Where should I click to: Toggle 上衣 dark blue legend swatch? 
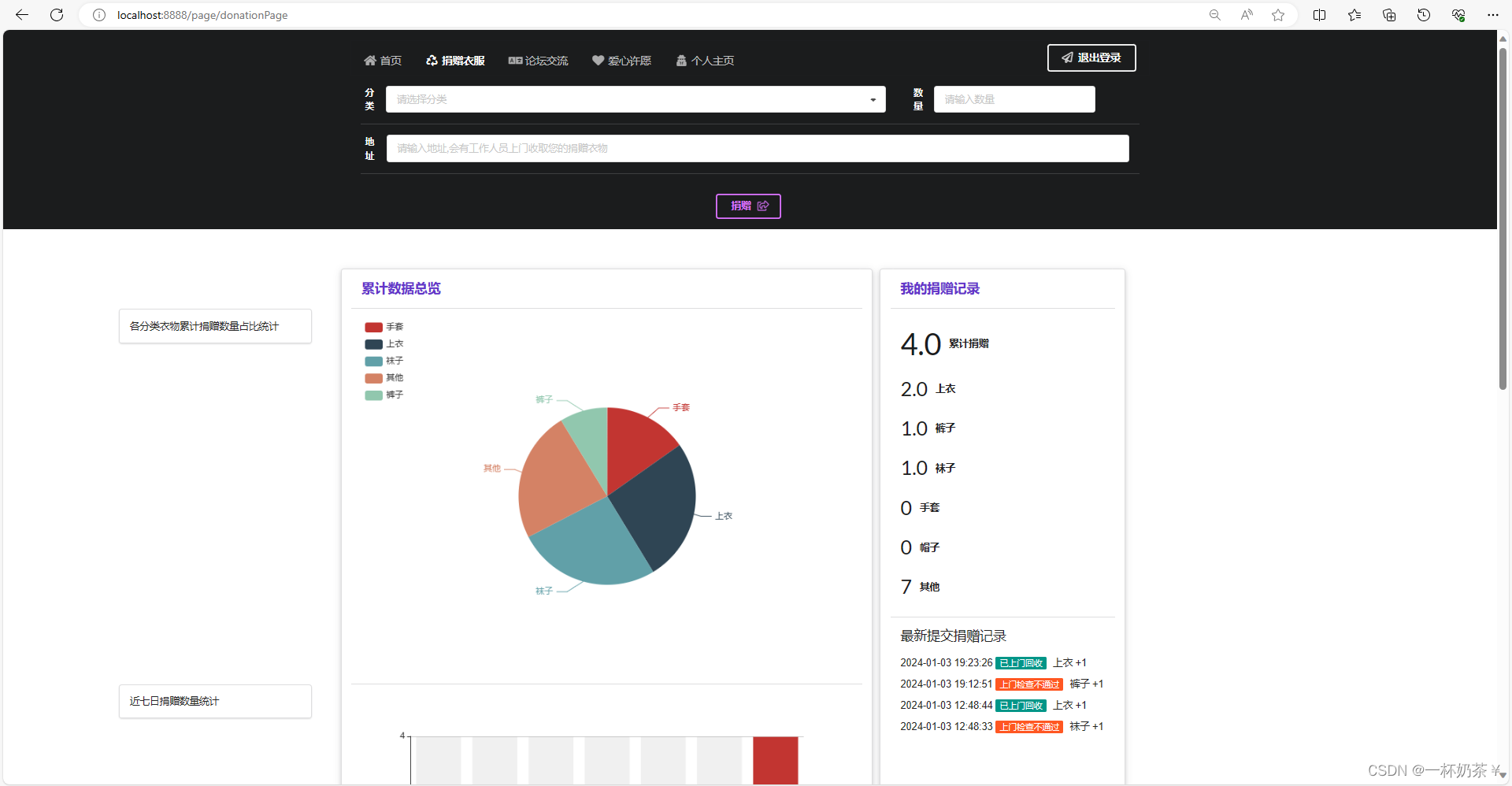(373, 344)
